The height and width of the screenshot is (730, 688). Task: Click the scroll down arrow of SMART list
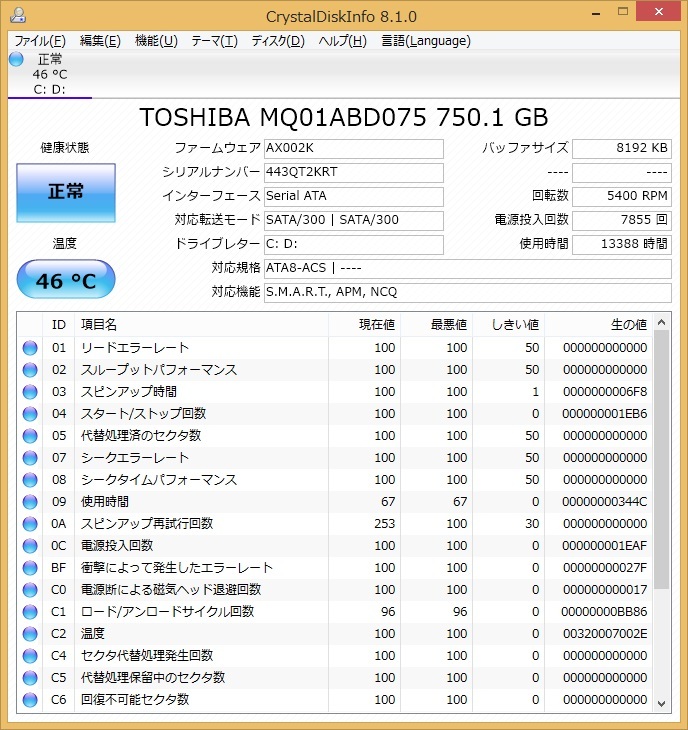[661, 703]
